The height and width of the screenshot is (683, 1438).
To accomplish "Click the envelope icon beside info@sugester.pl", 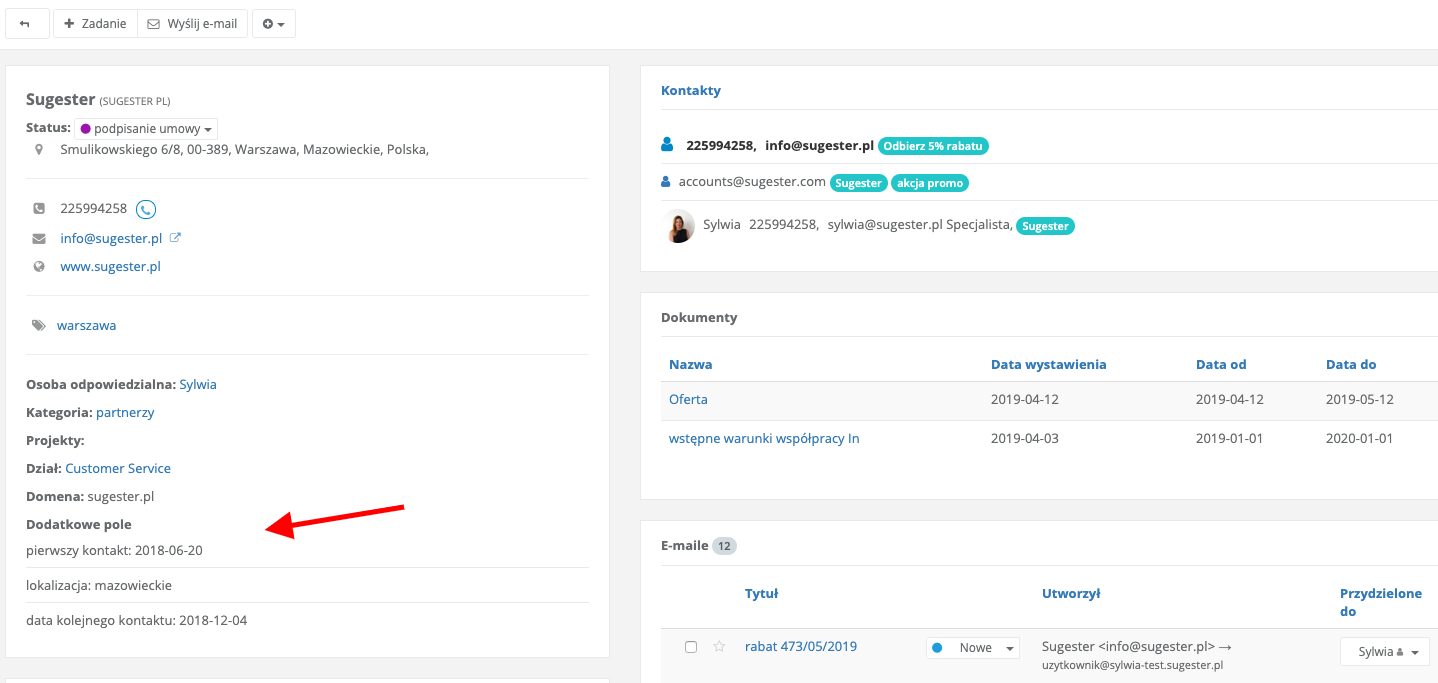I will 39,239.
